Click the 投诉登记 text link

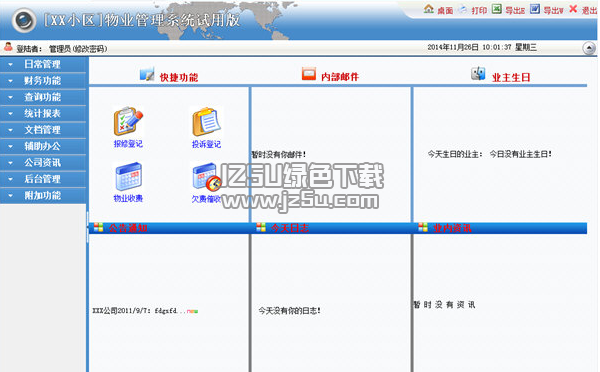(206, 144)
